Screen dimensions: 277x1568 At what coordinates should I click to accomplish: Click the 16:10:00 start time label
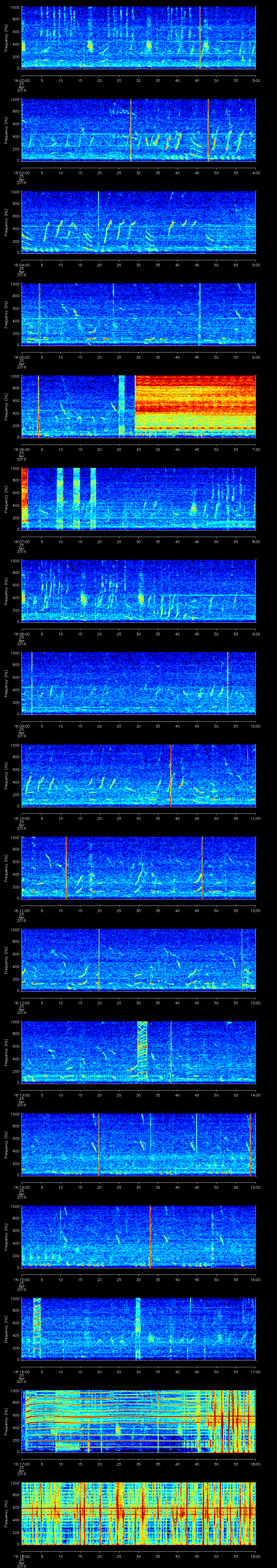pyautogui.click(x=21, y=819)
